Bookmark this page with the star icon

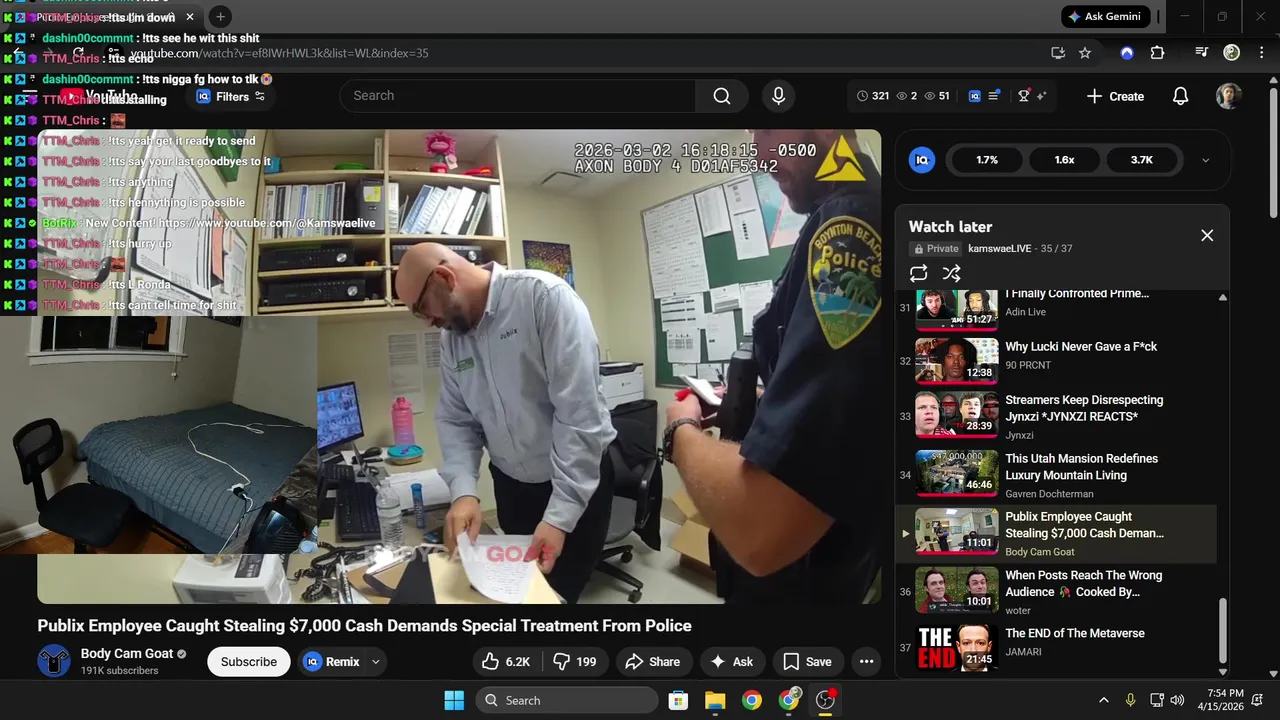pyautogui.click(x=1085, y=53)
